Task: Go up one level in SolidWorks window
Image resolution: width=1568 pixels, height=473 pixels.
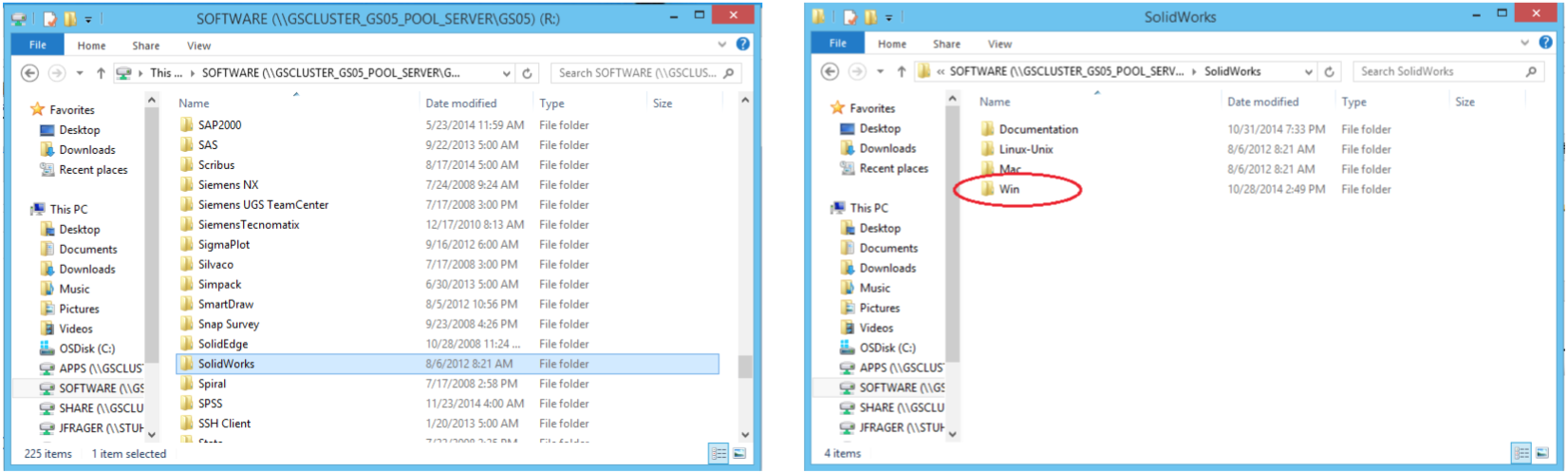Action: coord(901,72)
